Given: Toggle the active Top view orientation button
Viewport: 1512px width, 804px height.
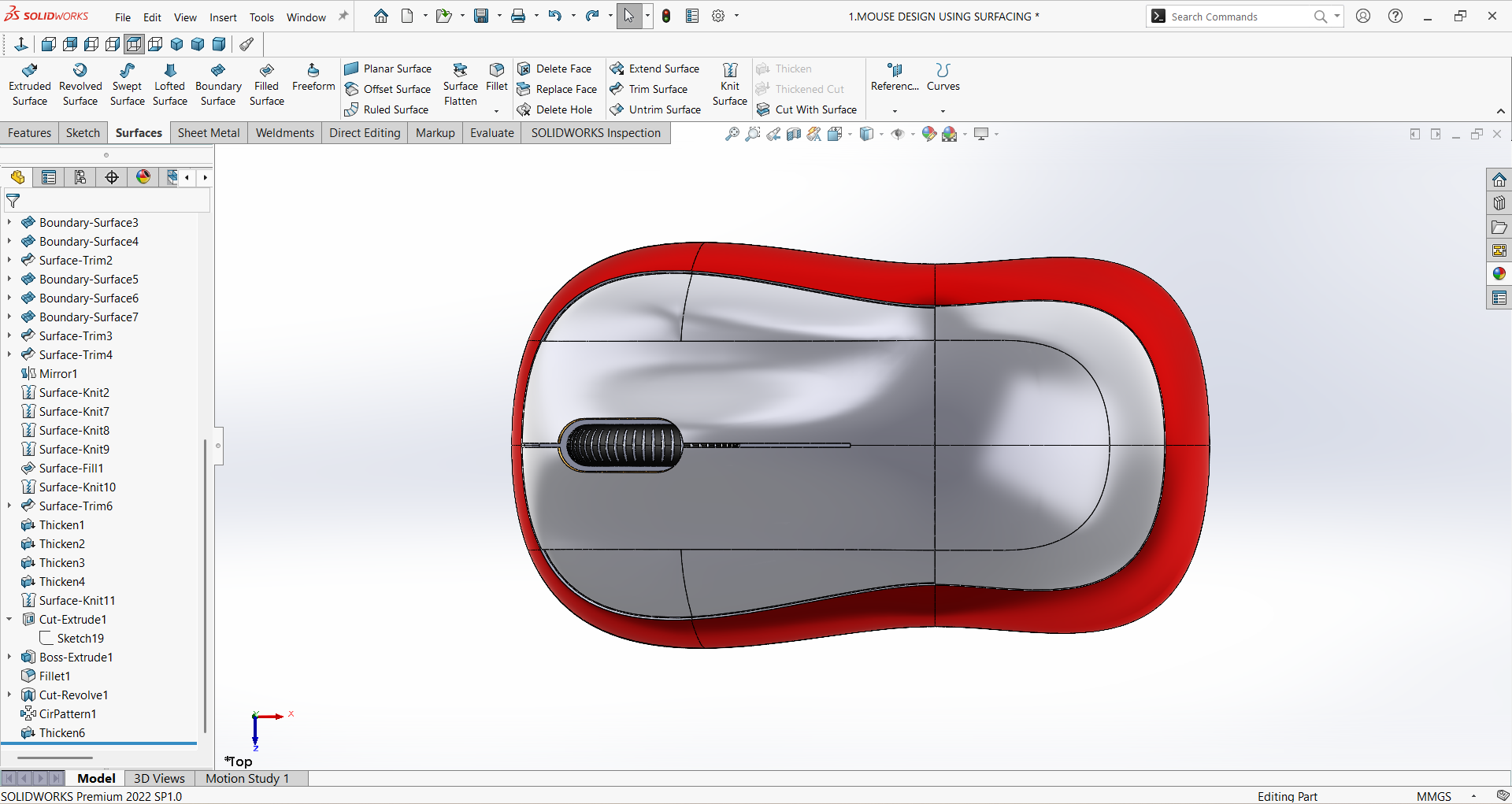Looking at the screenshot, I should coord(134,44).
